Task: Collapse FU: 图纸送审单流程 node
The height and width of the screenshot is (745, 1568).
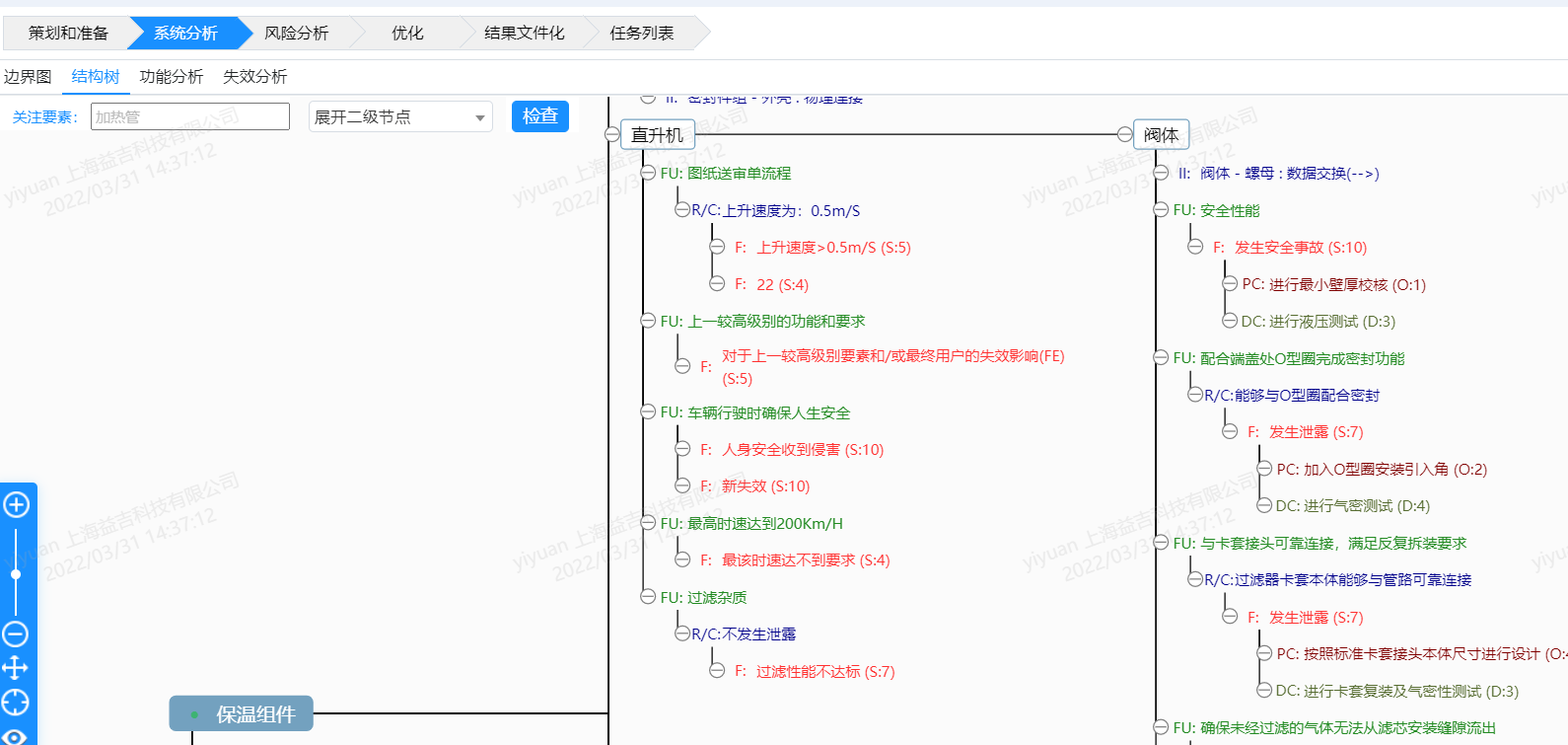Action: pyautogui.click(x=648, y=174)
